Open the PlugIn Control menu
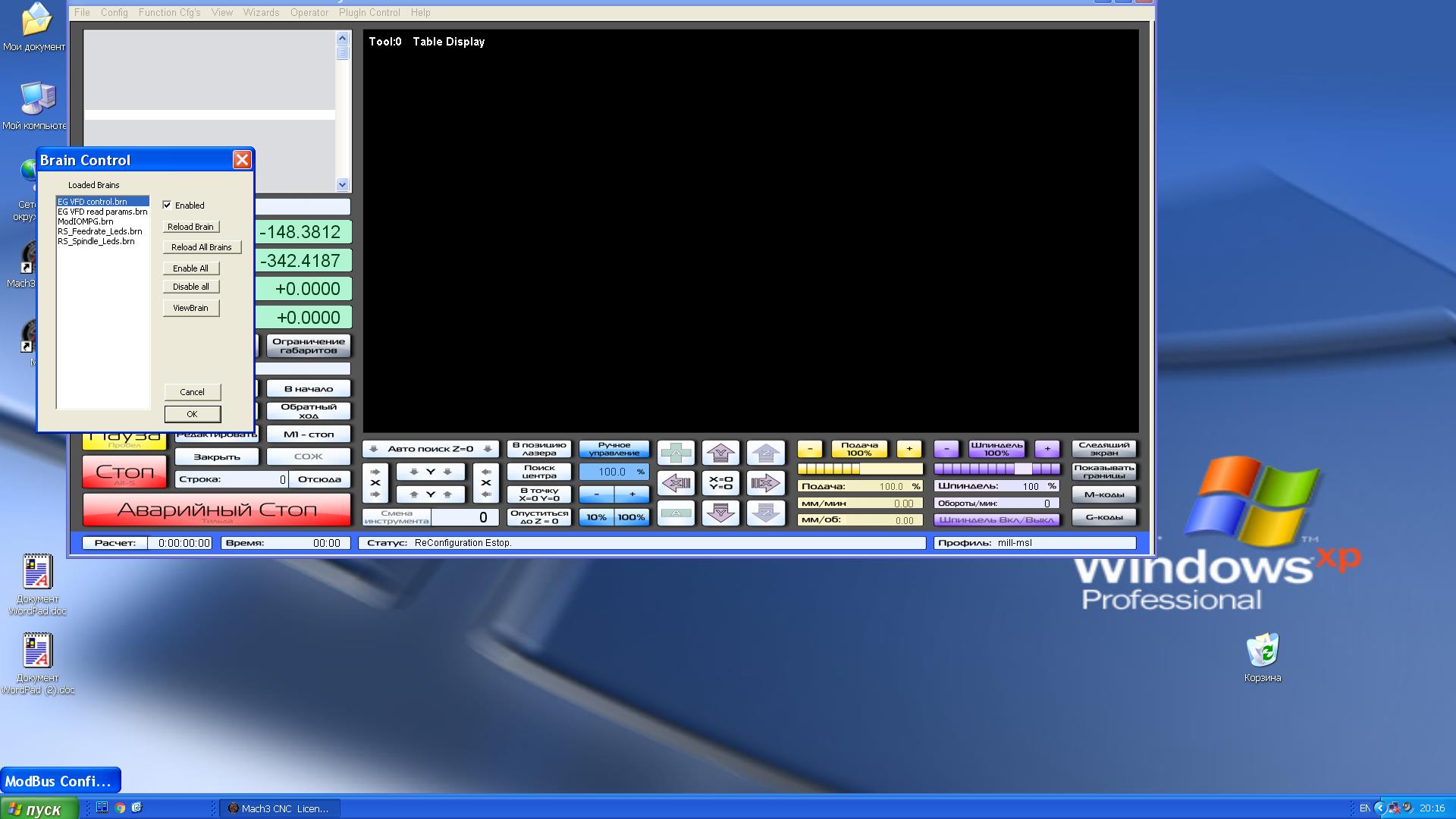This screenshot has height=819, width=1456. (x=369, y=12)
